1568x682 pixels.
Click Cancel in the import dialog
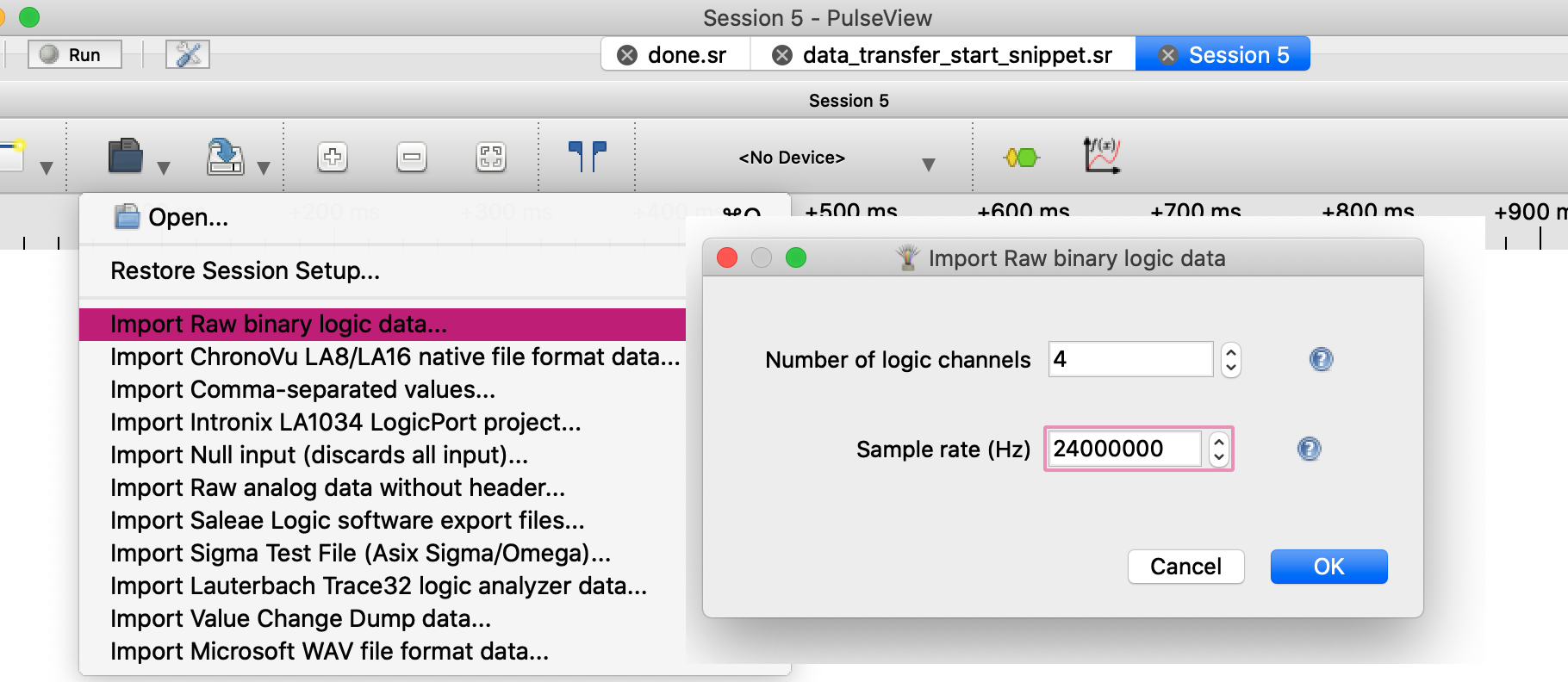point(1185,567)
